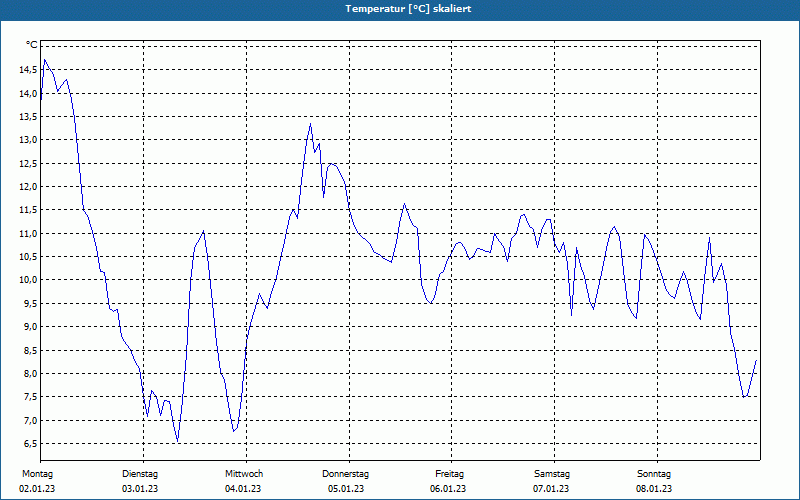
Task: Click the Sonntag day label
Action: [x=654, y=474]
